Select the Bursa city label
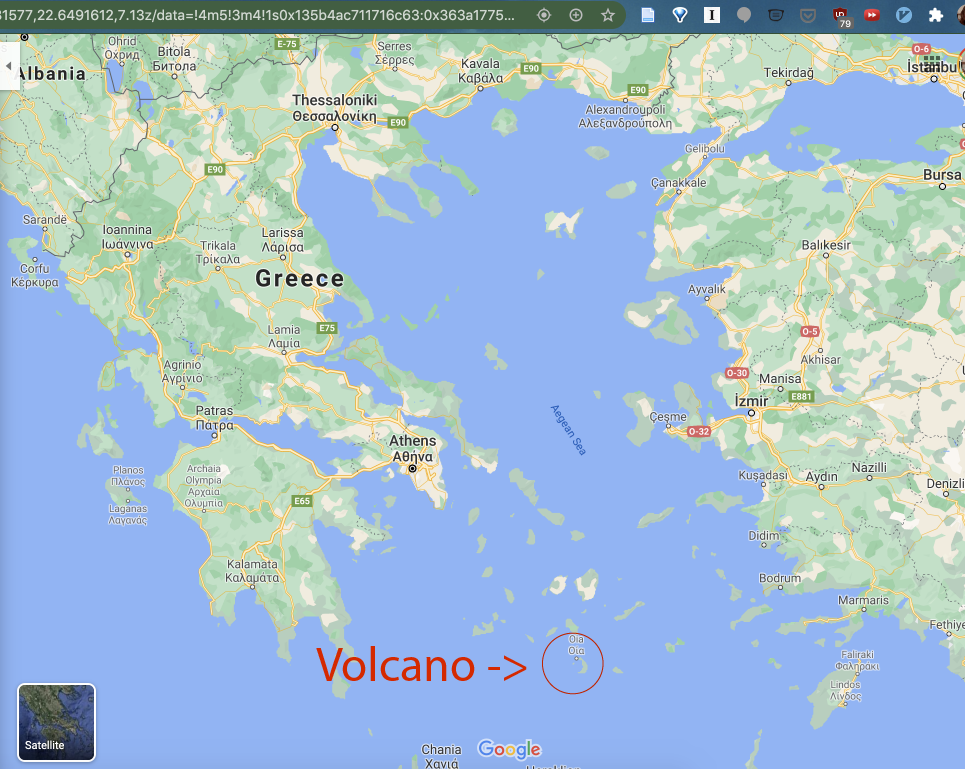The image size is (965, 769). coord(942,175)
